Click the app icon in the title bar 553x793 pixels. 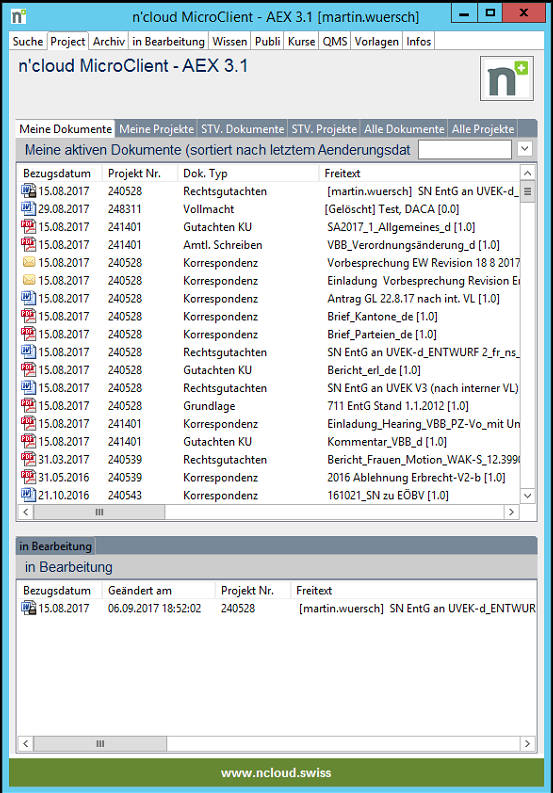(19, 16)
